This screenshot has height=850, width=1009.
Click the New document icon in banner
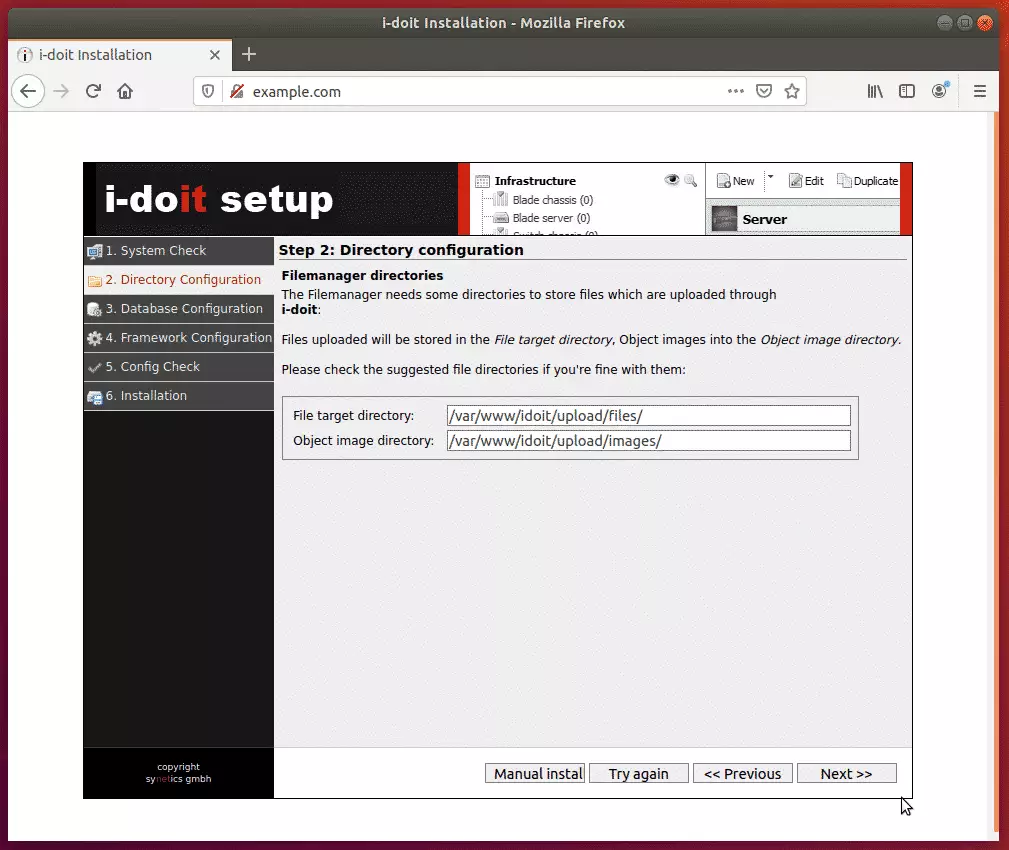click(x=724, y=181)
